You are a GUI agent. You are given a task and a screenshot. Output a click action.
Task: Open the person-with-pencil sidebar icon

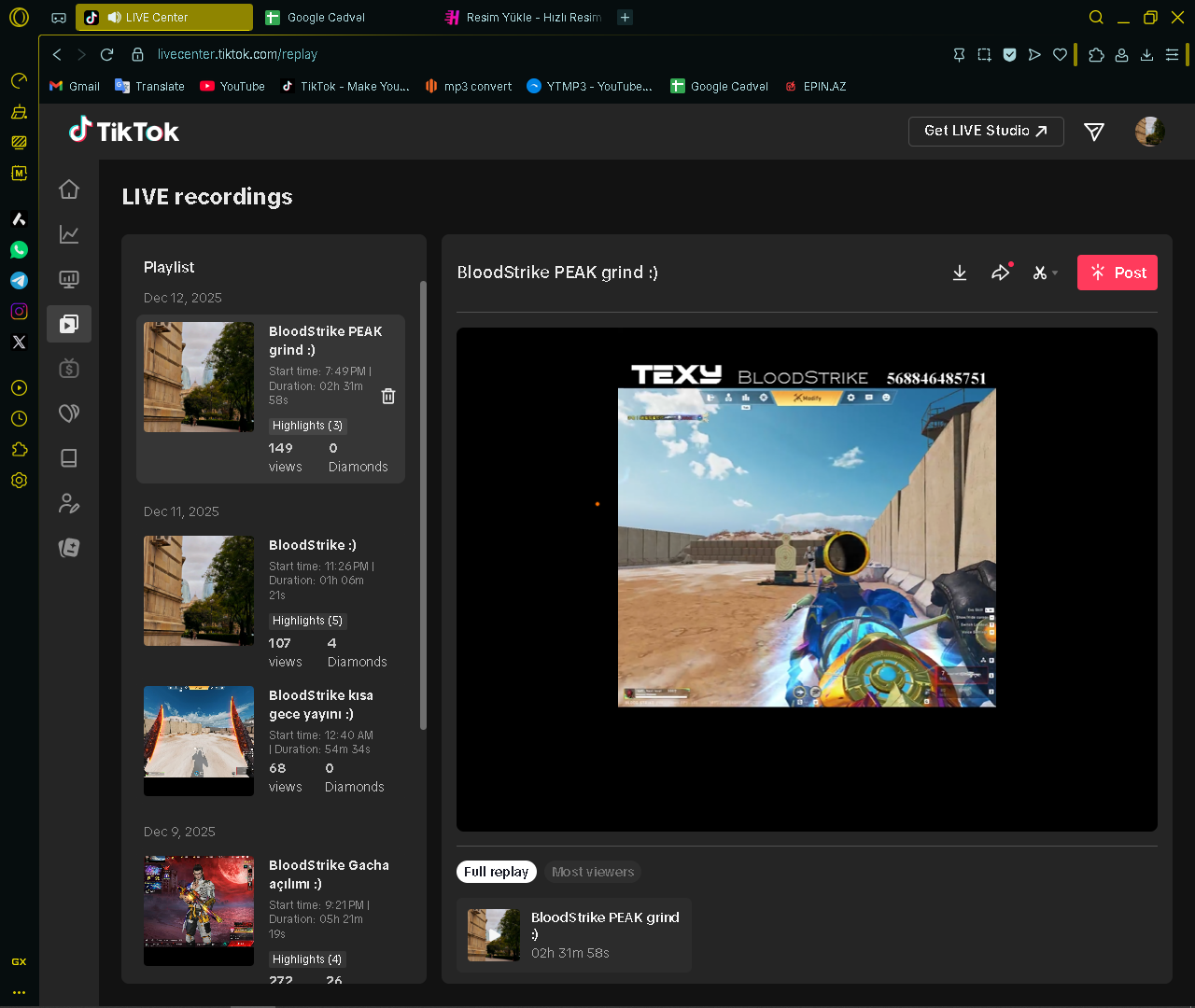click(x=69, y=503)
